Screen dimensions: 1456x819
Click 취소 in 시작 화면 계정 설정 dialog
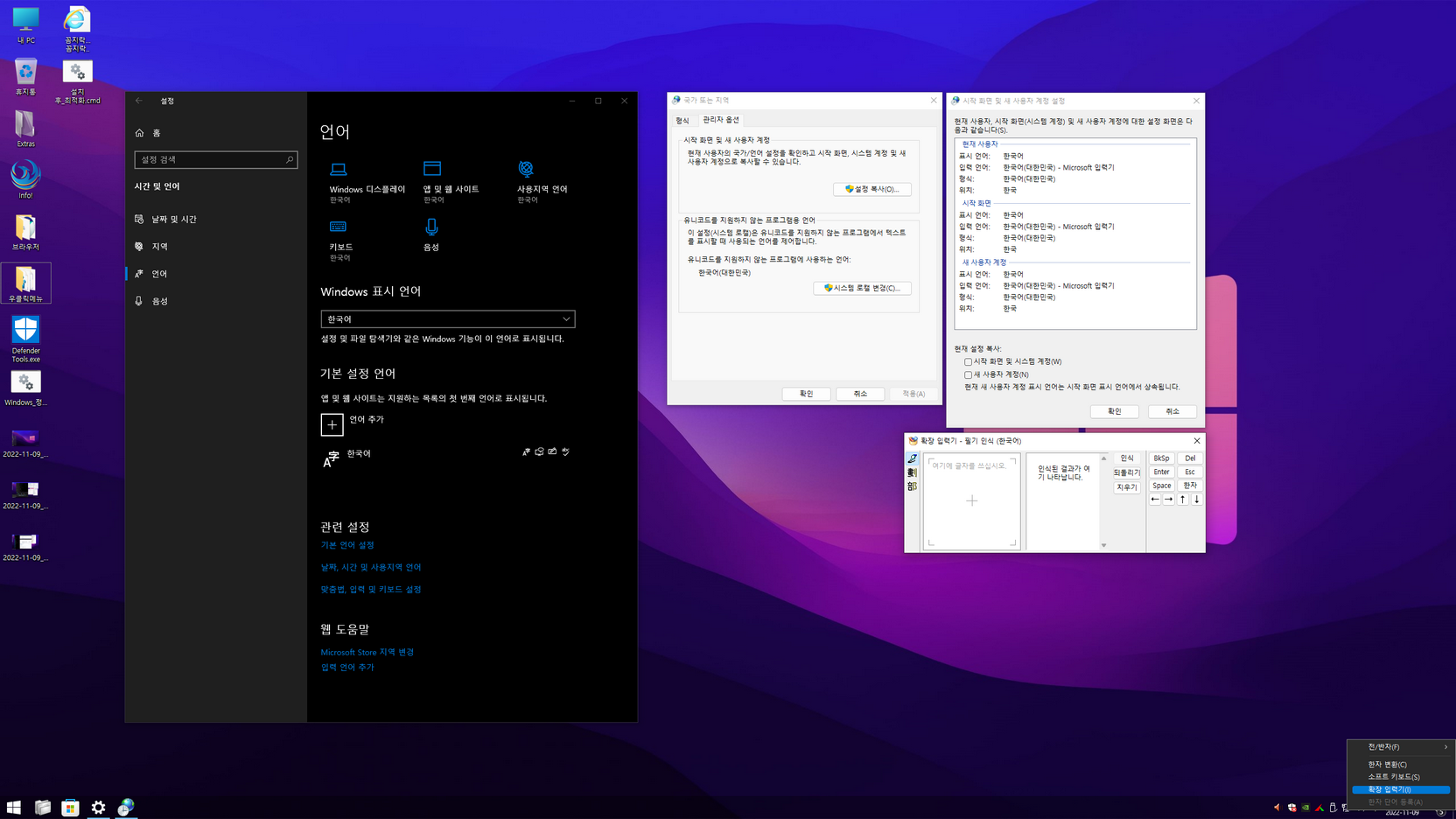tap(1172, 411)
